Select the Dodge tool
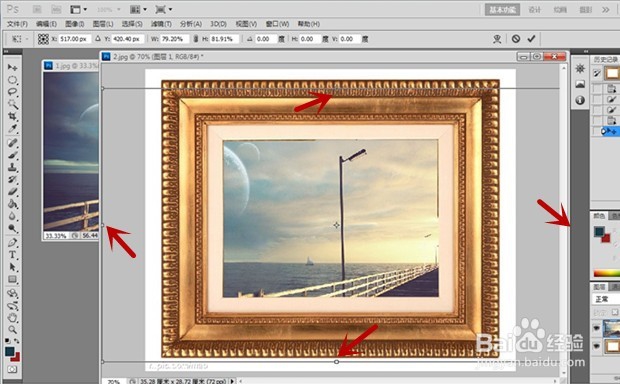 [12, 229]
